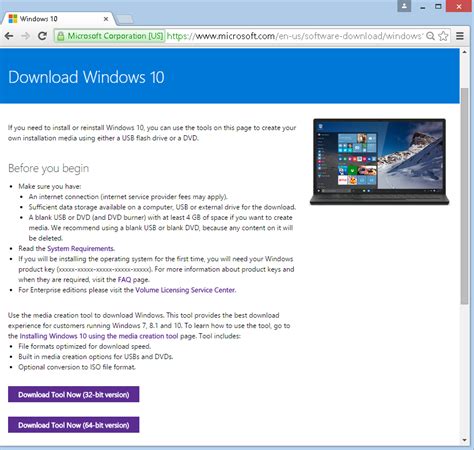Open a new tab button
Screen dimensions: 474x450
coord(125,20)
